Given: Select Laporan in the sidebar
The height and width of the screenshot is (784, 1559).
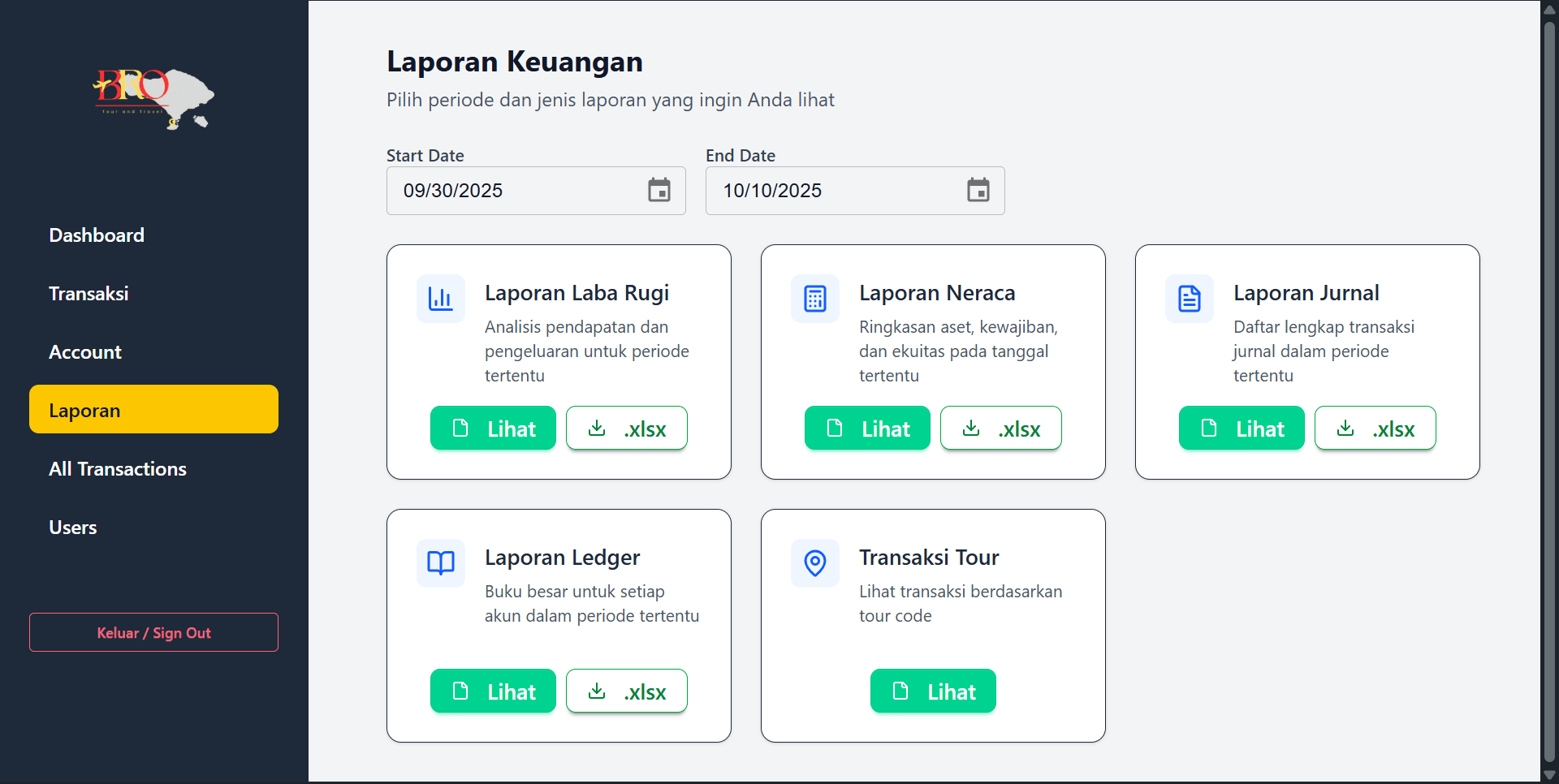Looking at the screenshot, I should pyautogui.click(x=153, y=409).
